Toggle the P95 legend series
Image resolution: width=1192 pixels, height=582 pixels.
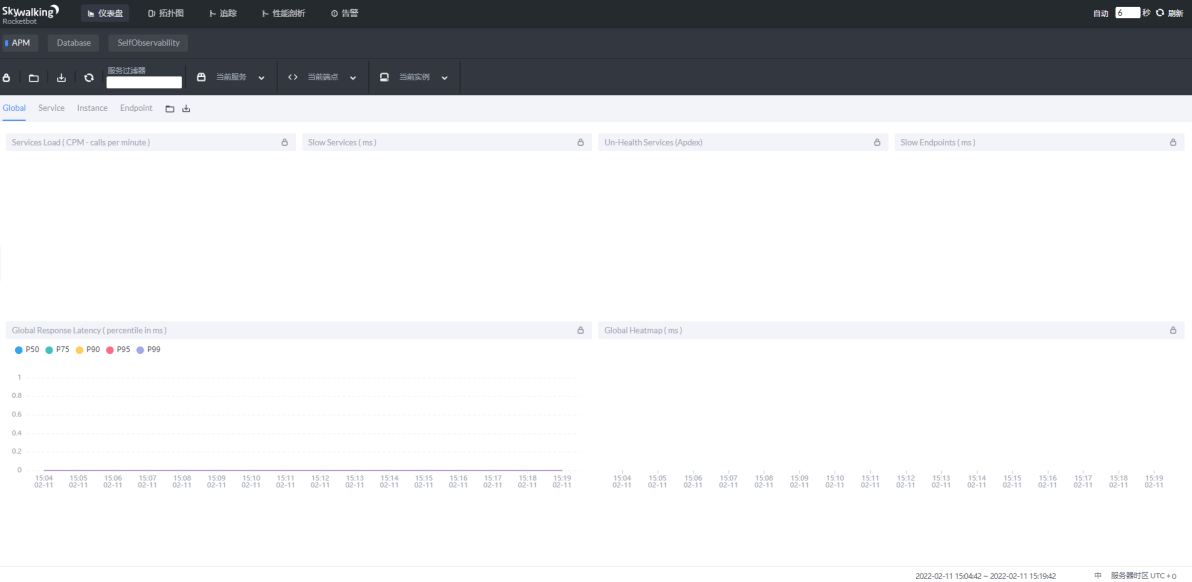tap(118, 350)
